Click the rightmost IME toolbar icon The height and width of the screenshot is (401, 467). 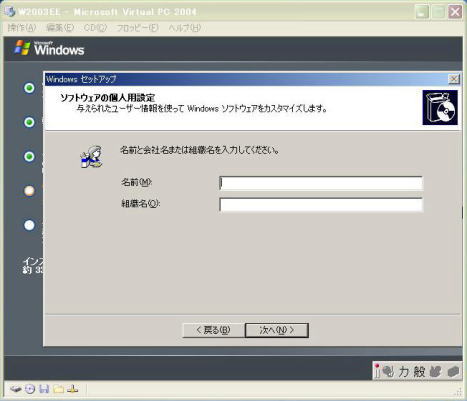(x=453, y=371)
